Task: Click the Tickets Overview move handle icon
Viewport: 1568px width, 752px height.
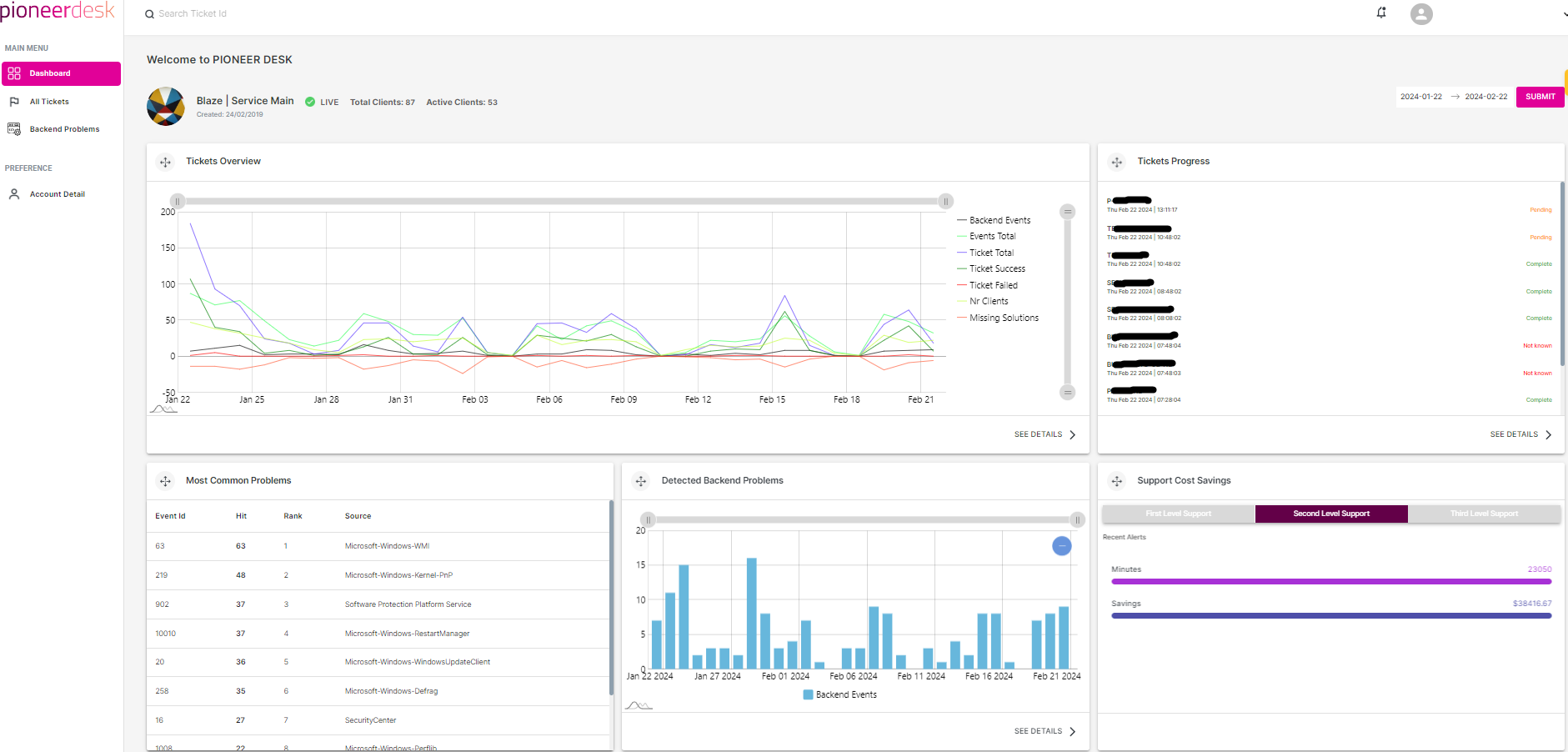Action: 165,163
